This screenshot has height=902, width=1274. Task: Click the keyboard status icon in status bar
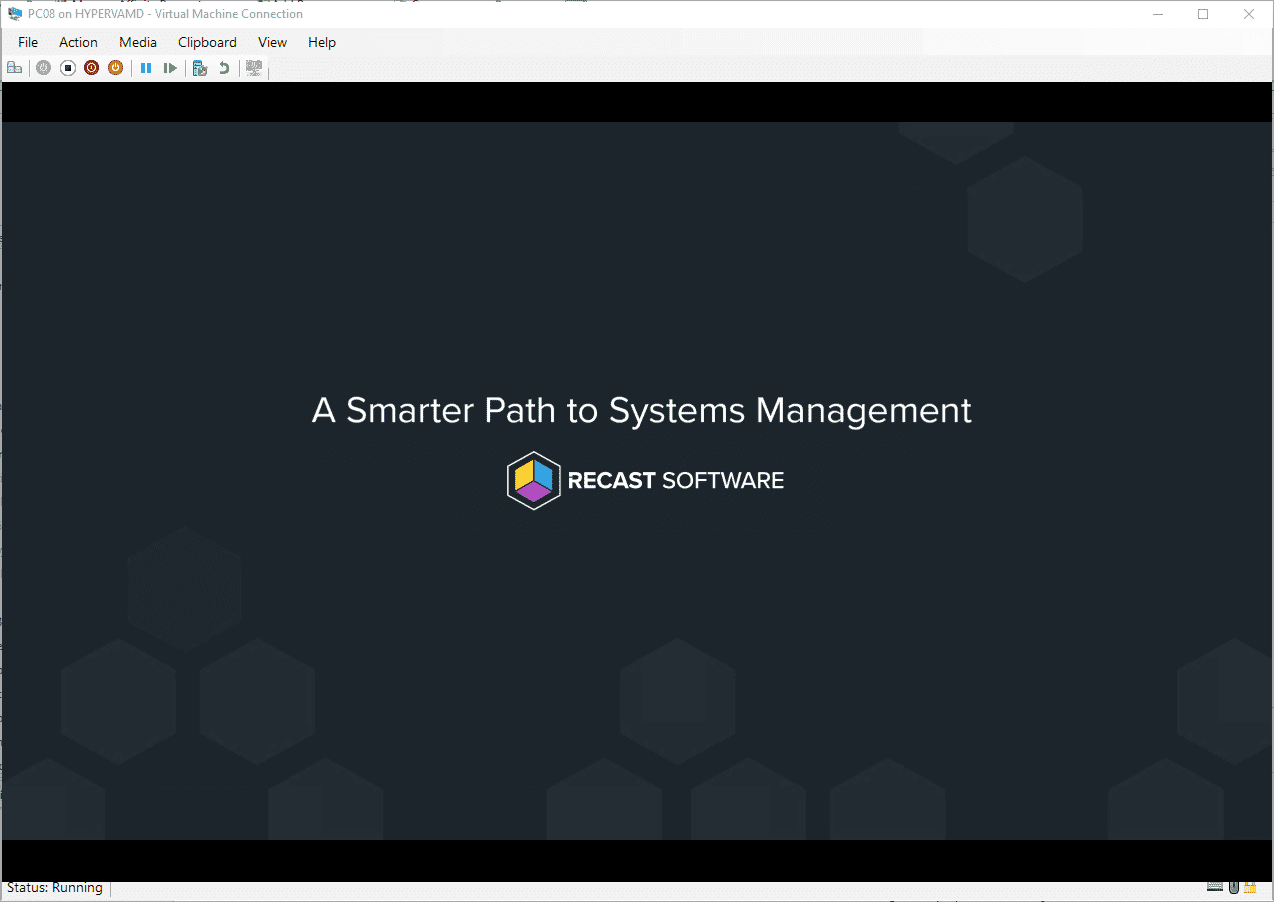1214,886
